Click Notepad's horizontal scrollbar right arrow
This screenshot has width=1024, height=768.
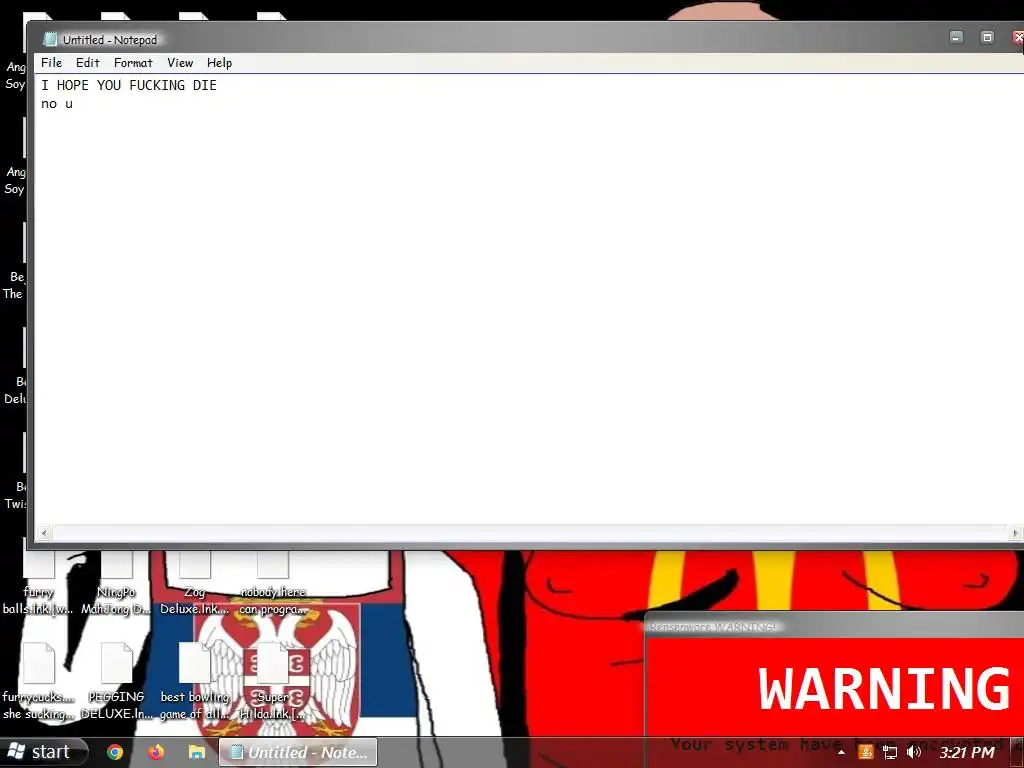[x=1015, y=533]
